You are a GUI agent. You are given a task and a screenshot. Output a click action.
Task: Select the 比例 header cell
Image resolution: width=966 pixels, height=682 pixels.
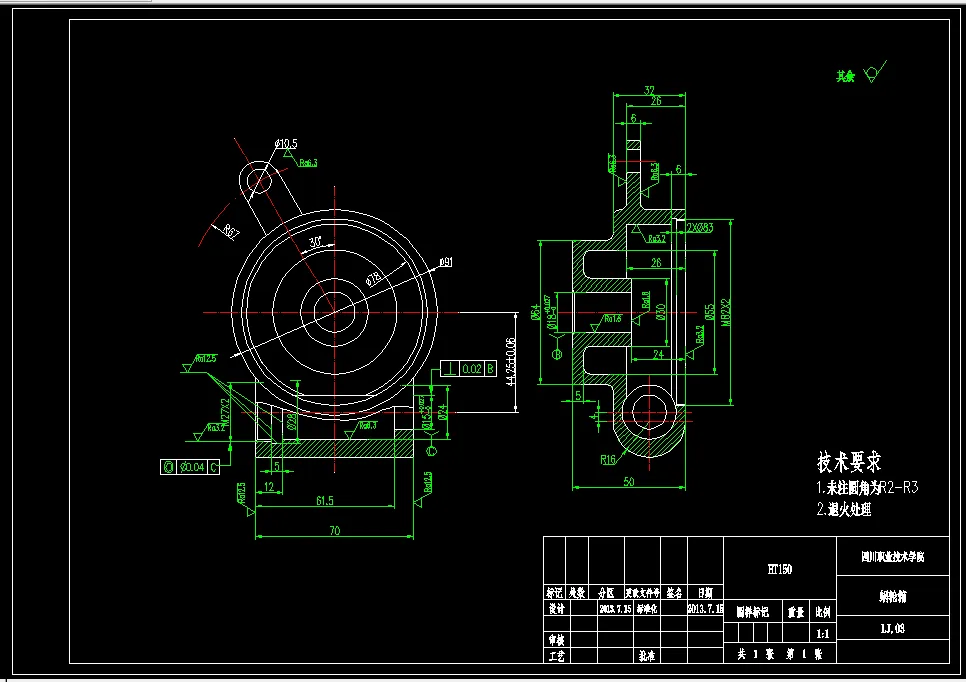pyautogui.click(x=823, y=612)
